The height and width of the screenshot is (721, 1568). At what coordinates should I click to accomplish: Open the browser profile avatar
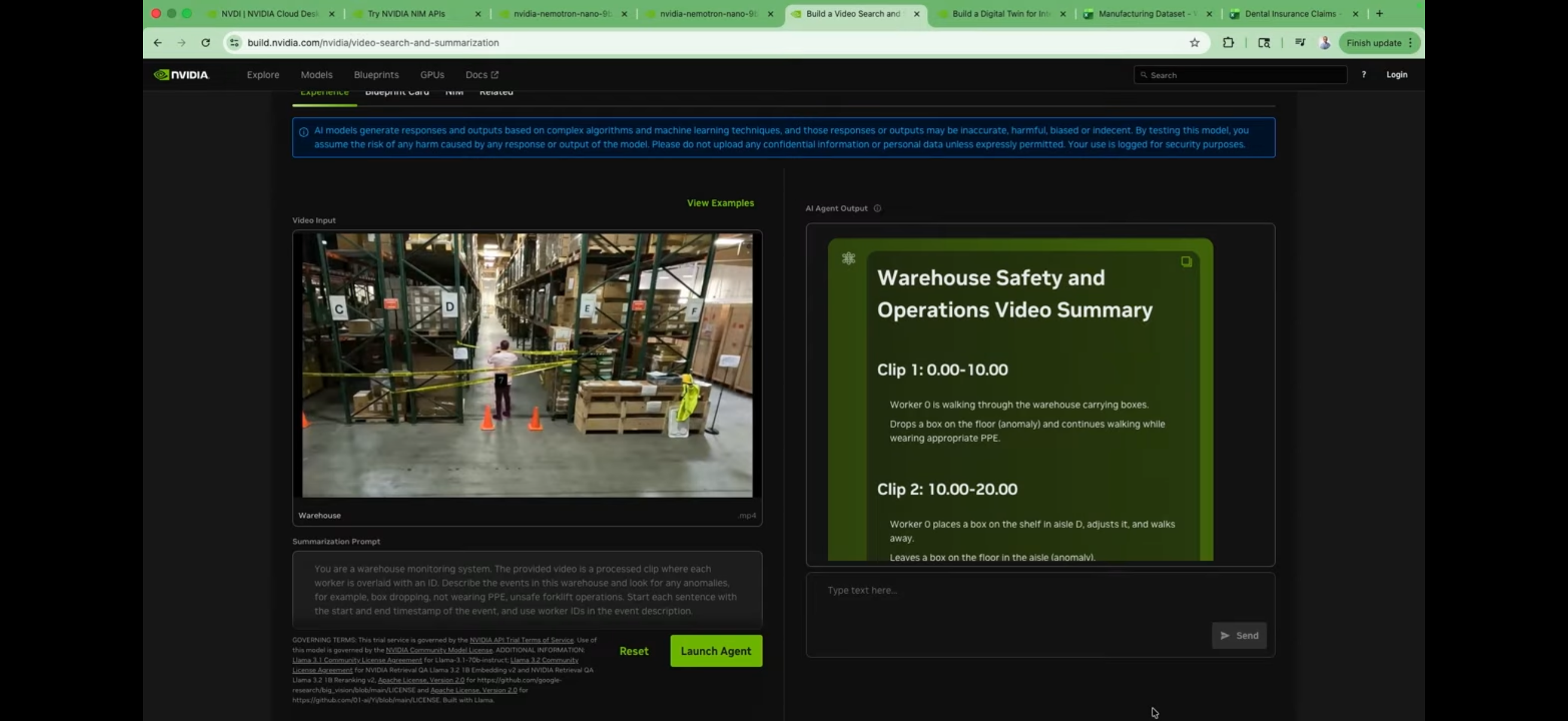[1325, 42]
